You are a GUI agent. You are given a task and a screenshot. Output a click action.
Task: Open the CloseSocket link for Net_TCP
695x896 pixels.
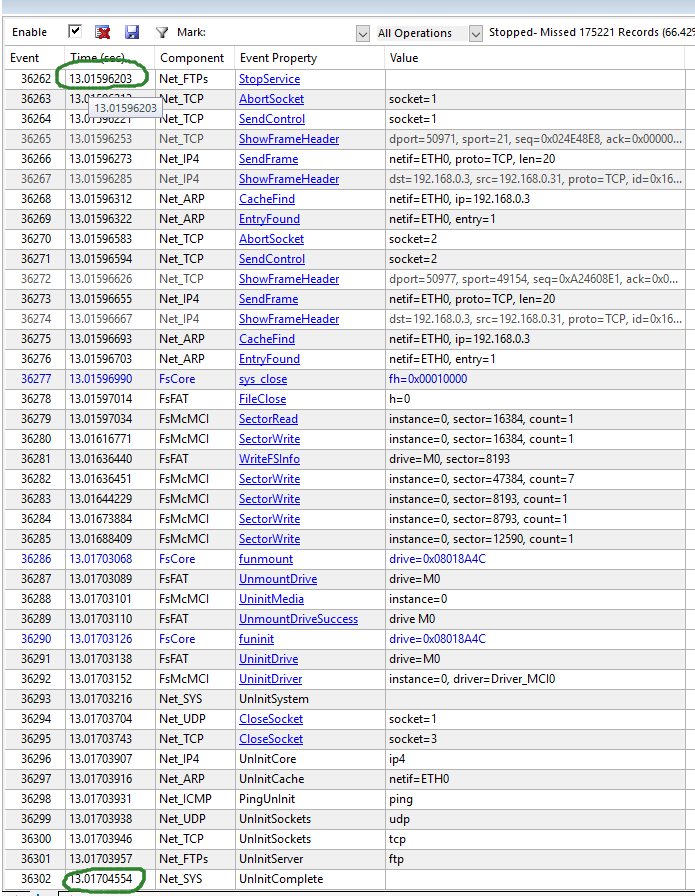(271, 739)
